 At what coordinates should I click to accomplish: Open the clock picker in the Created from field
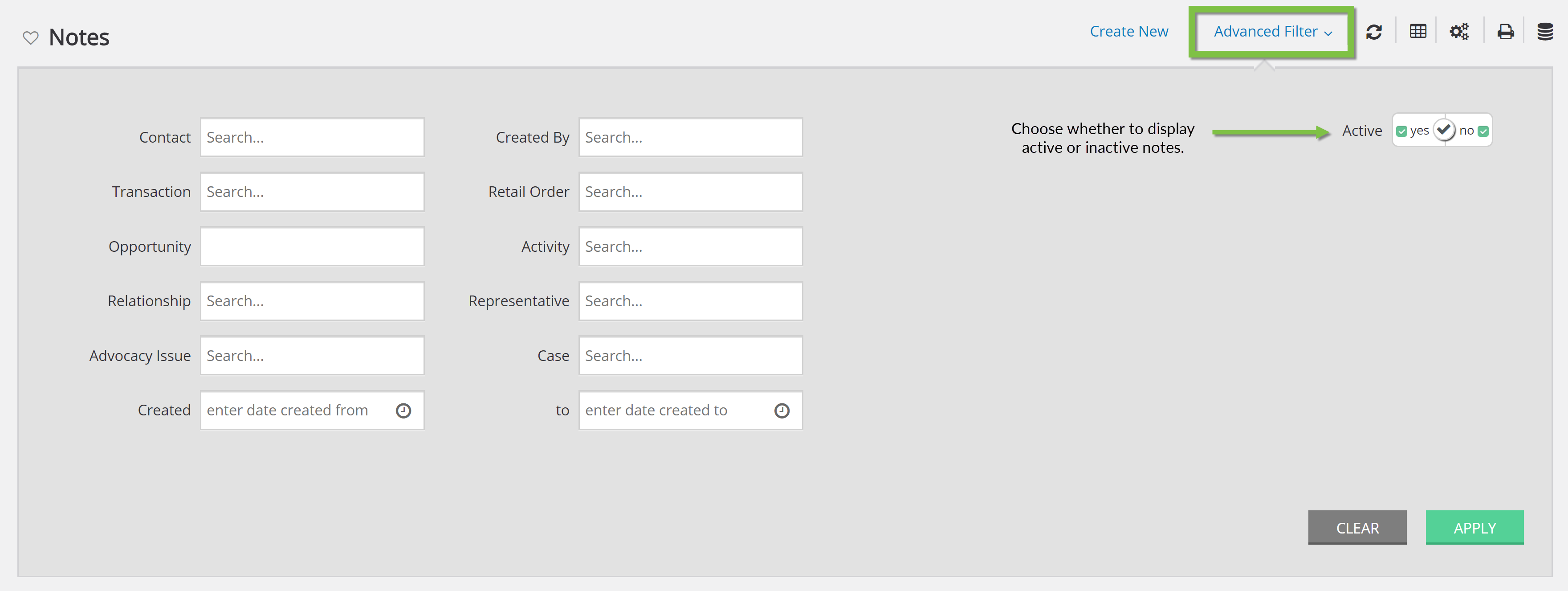(x=403, y=410)
